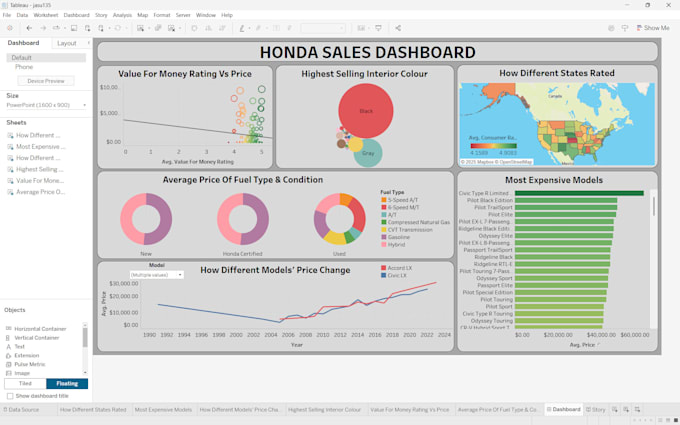Click the Device Preview button
Viewport: 680px width, 425px height.
pyautogui.click(x=46, y=81)
